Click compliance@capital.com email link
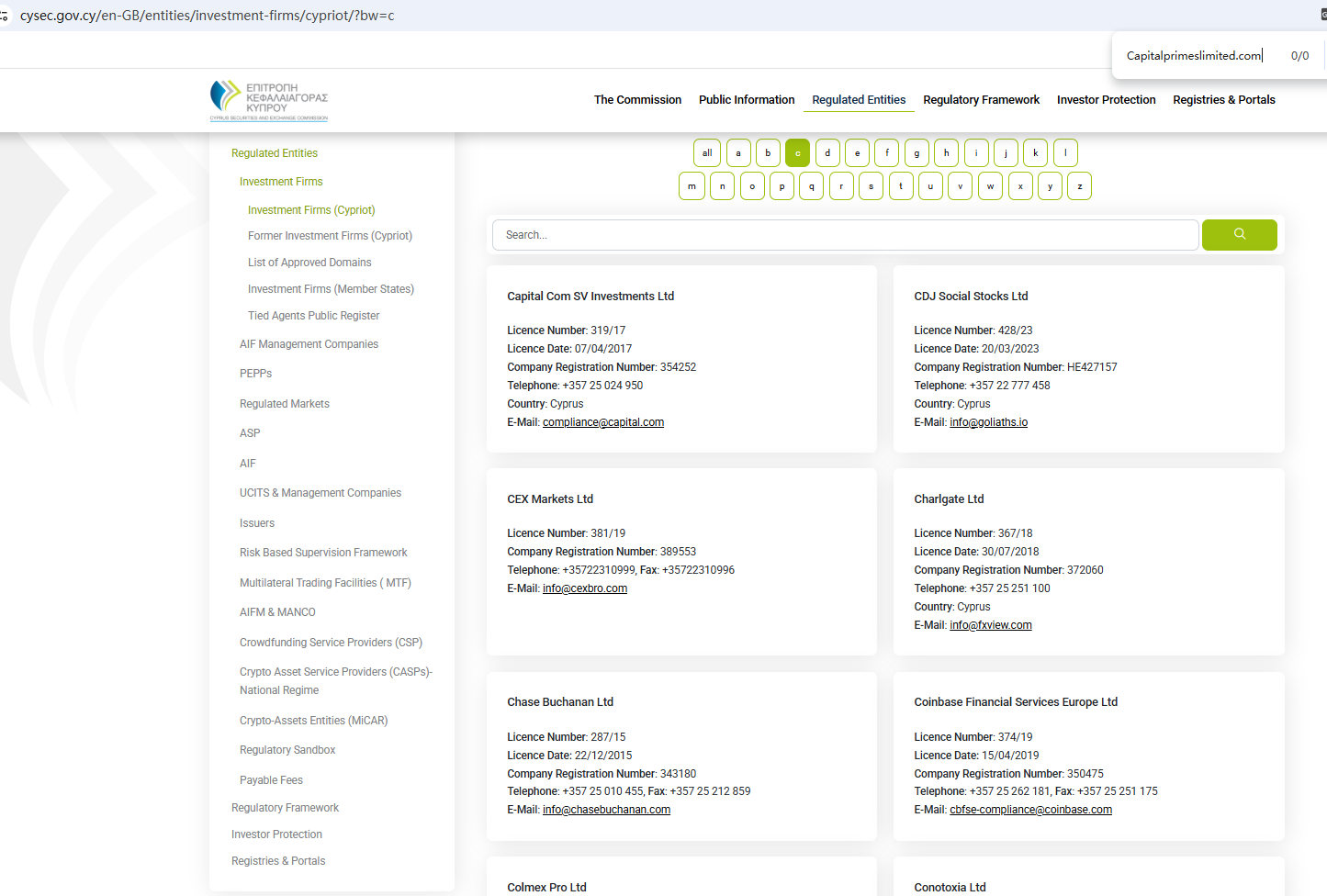The height and width of the screenshot is (896, 1327). [x=602, y=422]
